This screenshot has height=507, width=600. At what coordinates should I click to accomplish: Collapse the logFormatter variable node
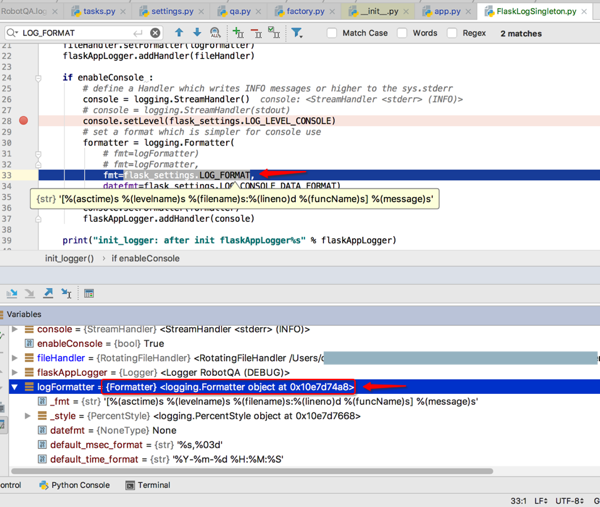[x=15, y=386]
